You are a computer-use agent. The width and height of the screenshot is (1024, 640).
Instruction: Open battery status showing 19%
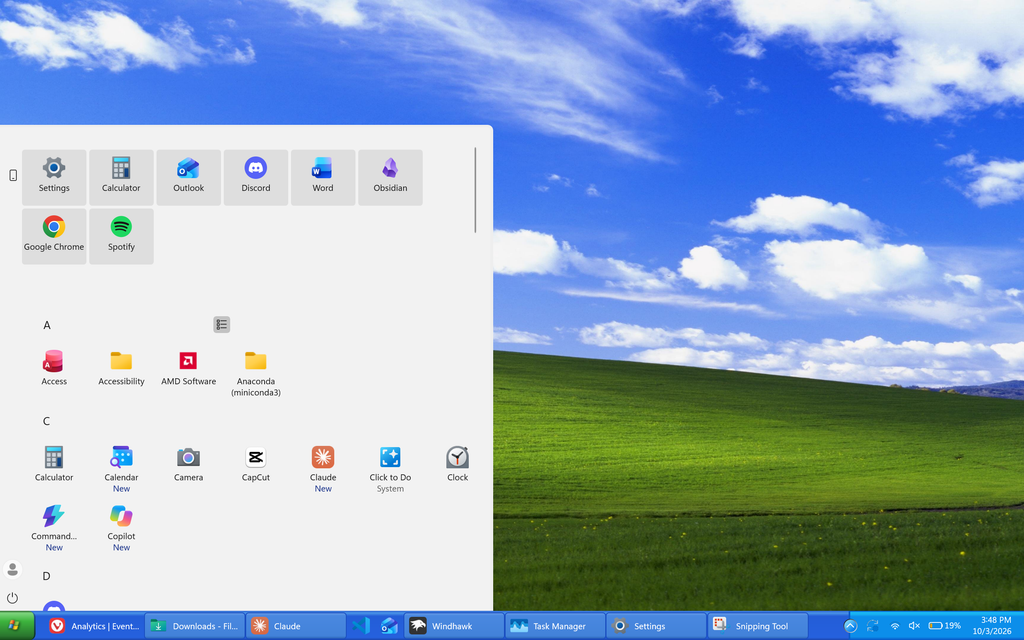(944, 626)
